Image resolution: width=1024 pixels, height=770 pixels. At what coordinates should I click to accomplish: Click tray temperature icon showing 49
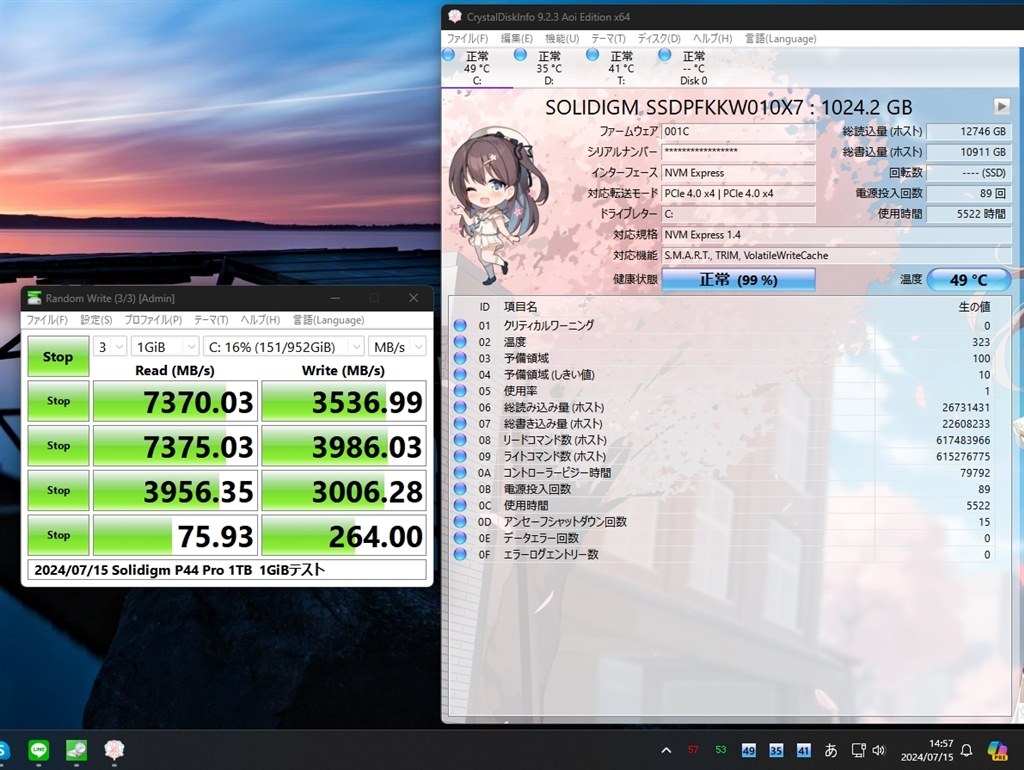[748, 750]
